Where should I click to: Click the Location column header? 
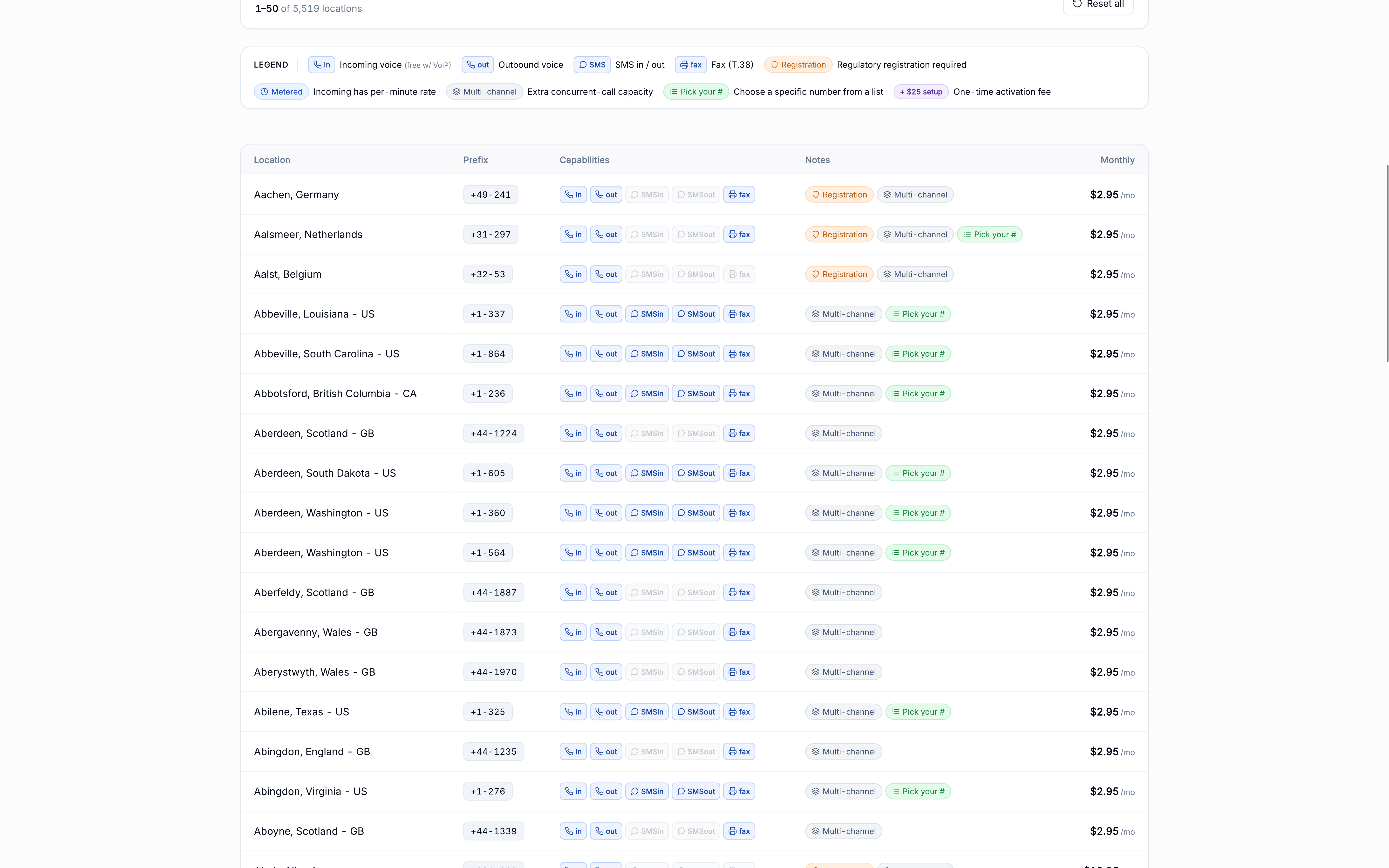(x=272, y=160)
